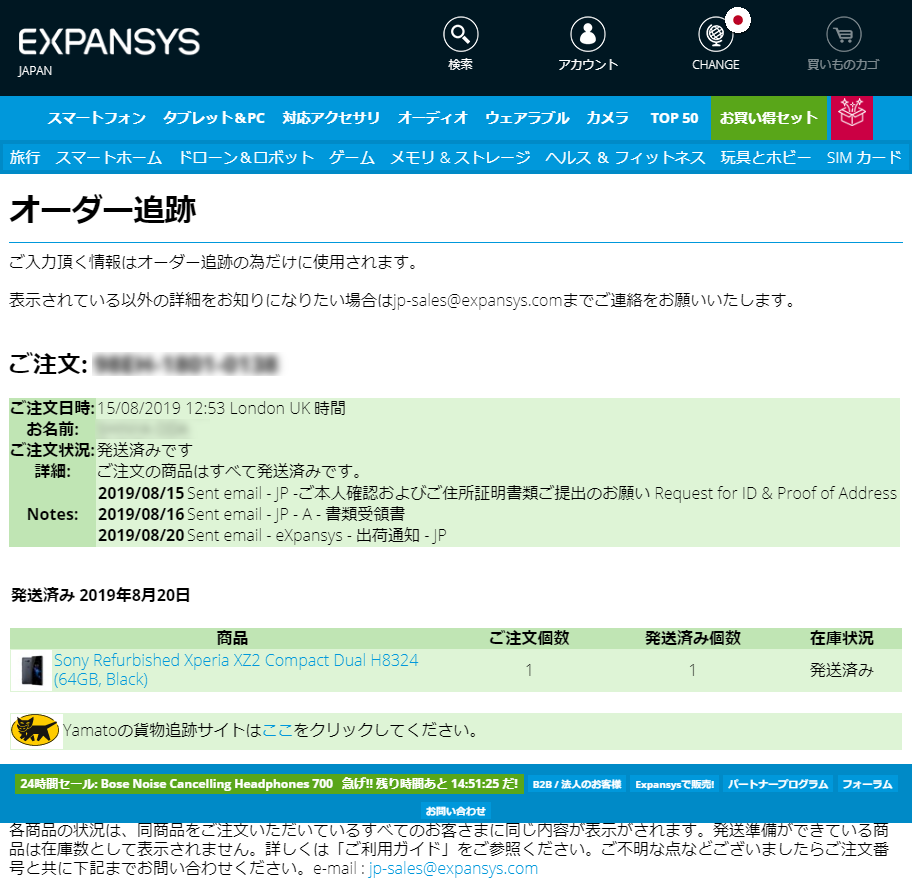Click Expansysで販売! button
The width and height of the screenshot is (912, 882).
pos(675,784)
